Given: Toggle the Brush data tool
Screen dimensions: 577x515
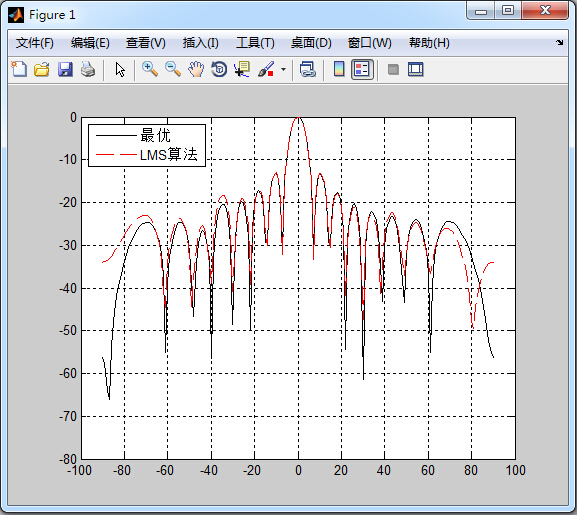Looking at the screenshot, I should tap(266, 69).
